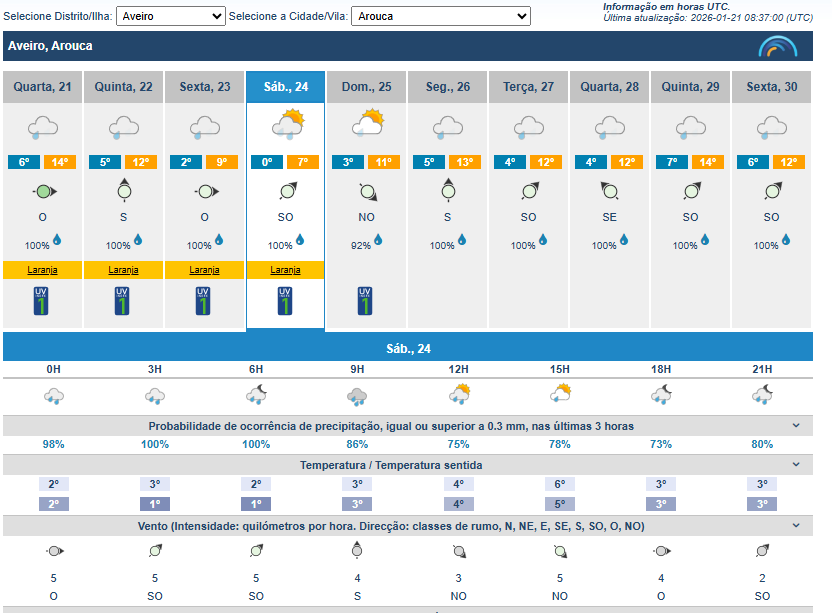
Task: Click the rain cloud icon for Quinta, 22
Action: 123,127
